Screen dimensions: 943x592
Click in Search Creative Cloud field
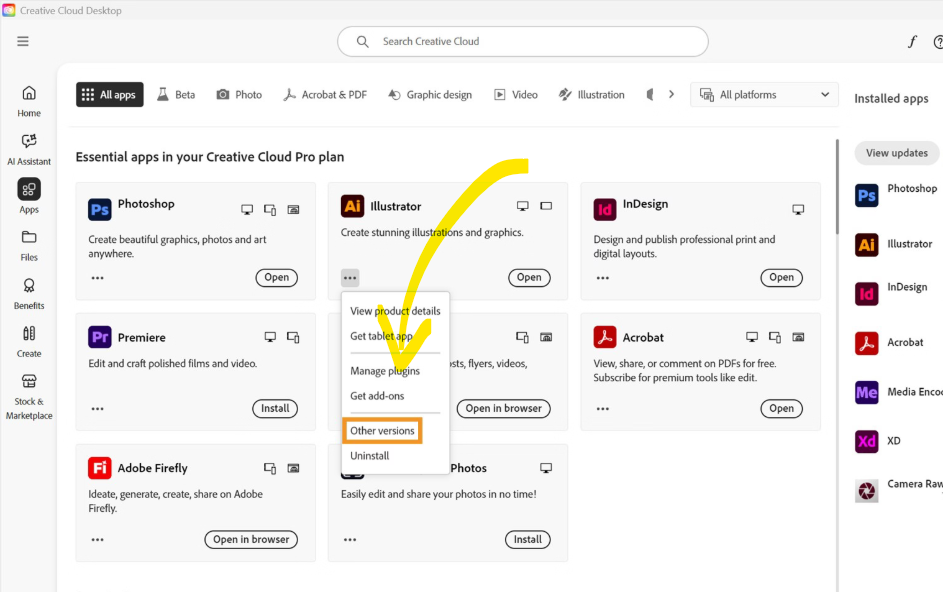point(523,42)
